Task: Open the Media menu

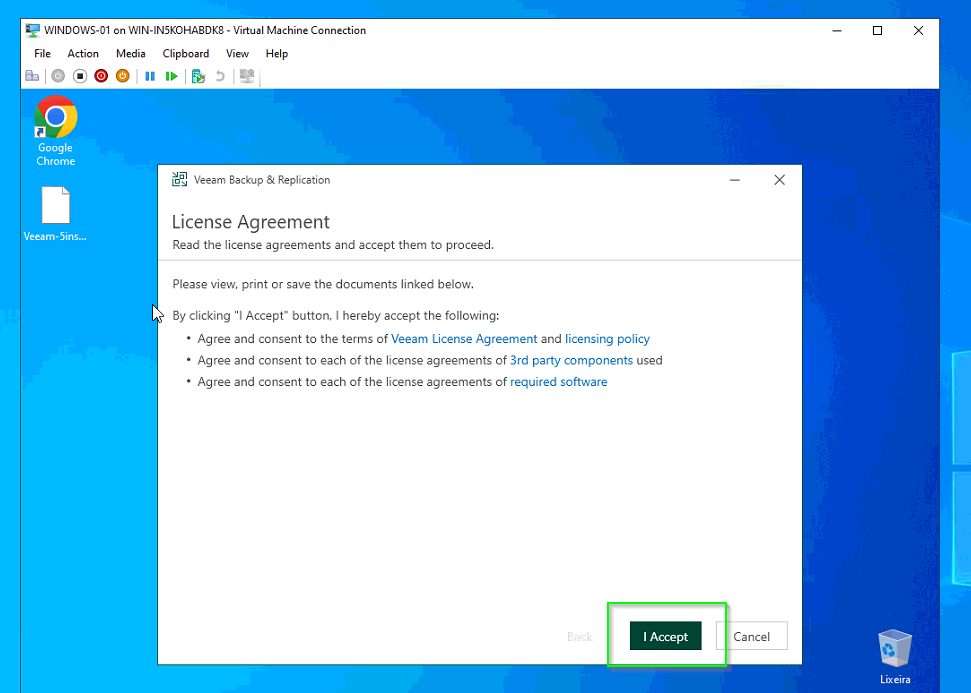Action: 131,54
